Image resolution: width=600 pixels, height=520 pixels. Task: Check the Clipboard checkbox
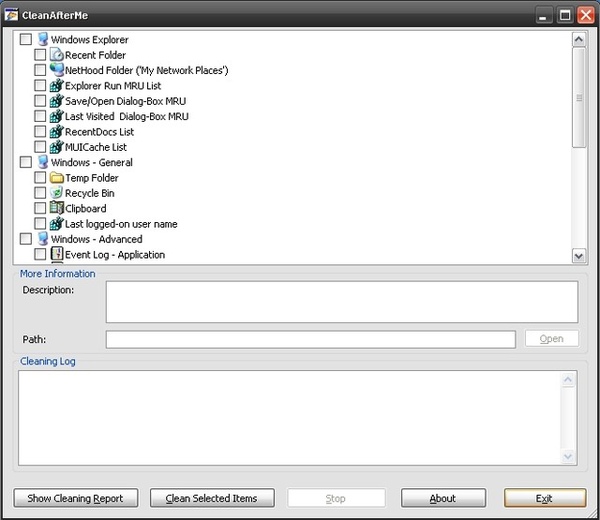click(40, 208)
